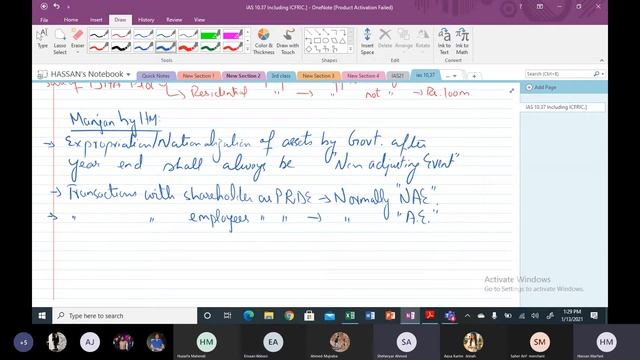The width and height of the screenshot is (640, 360).
Task: Click the Search (Ctrl+E) box
Action: [x=558, y=74]
